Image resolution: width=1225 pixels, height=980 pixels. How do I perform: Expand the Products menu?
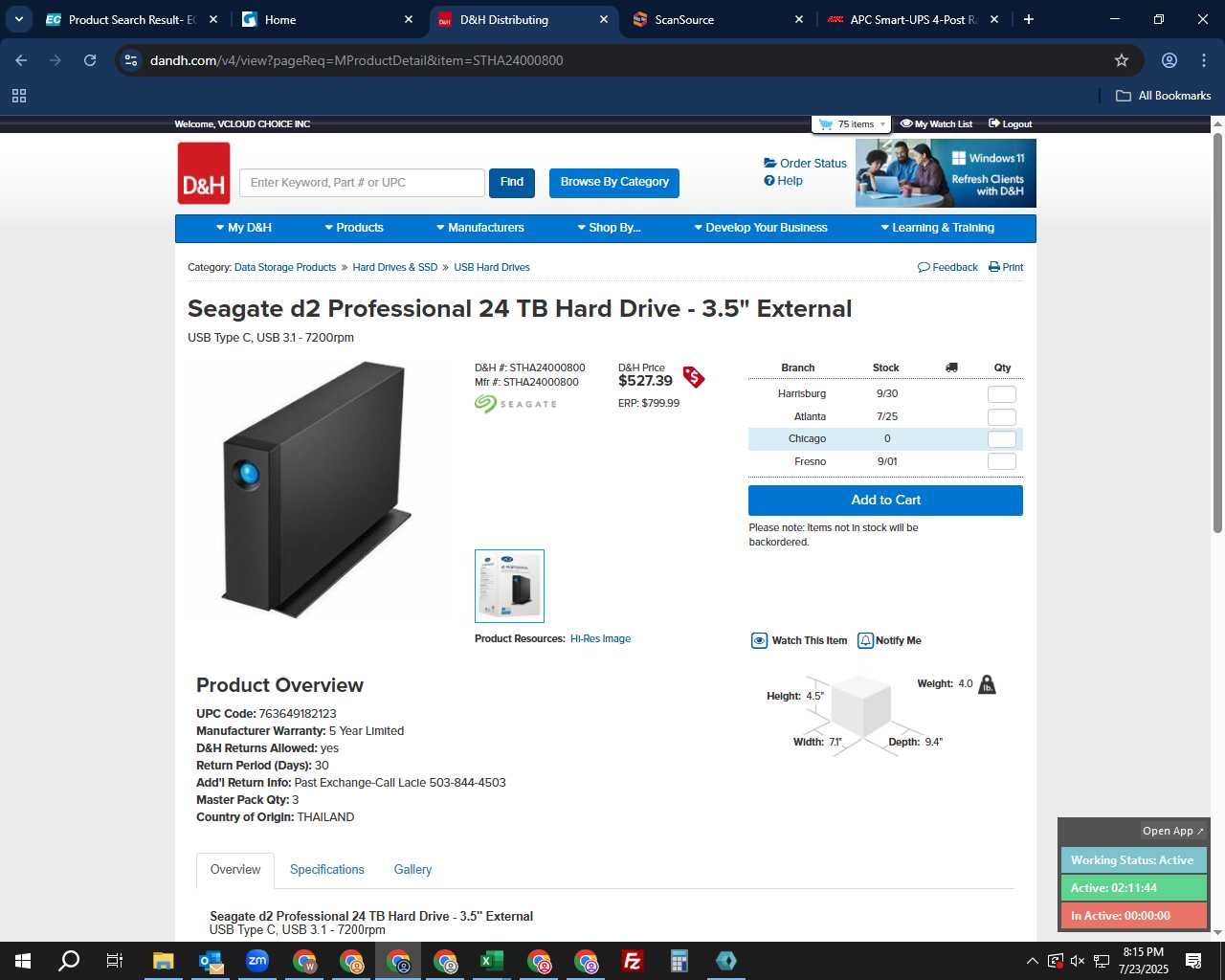point(354,228)
